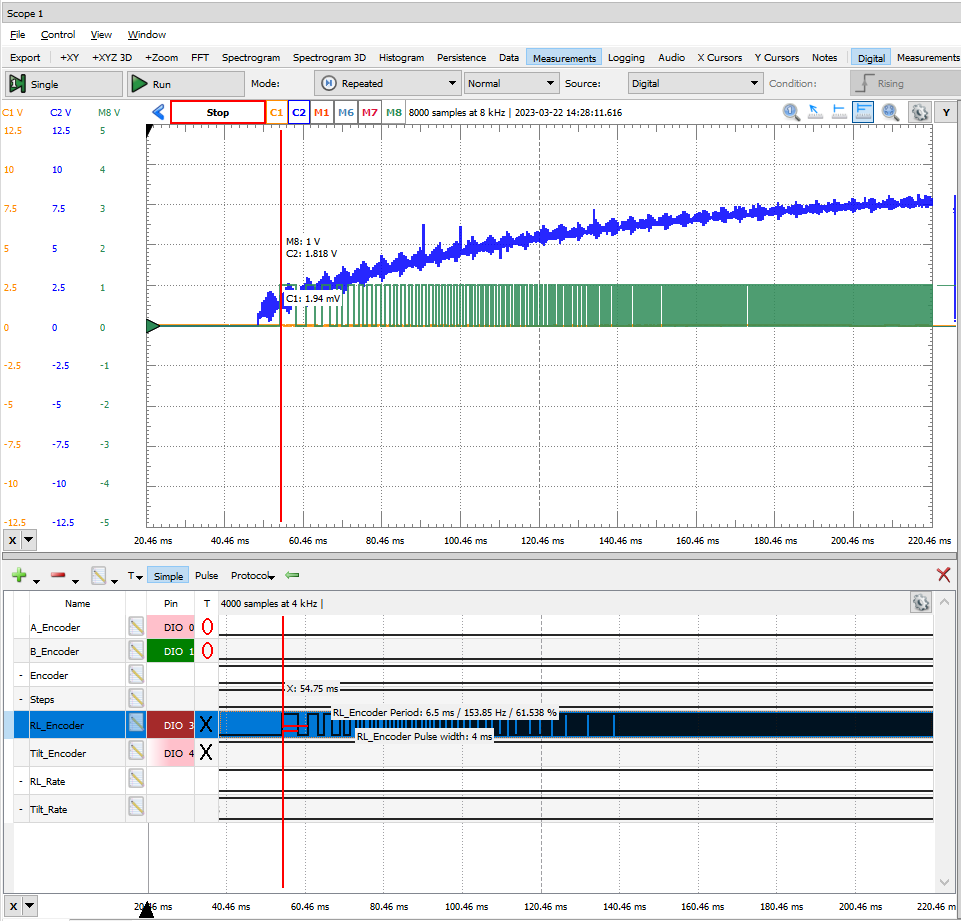Open the Digital source dropdown
961x921 pixels.
(x=695, y=83)
